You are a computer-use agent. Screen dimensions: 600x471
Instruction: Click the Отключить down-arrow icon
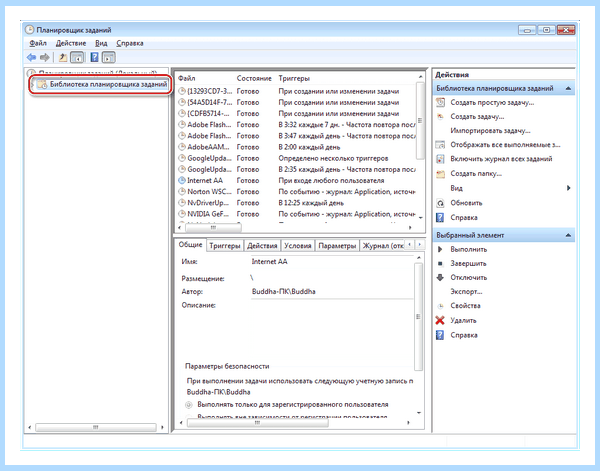440,278
